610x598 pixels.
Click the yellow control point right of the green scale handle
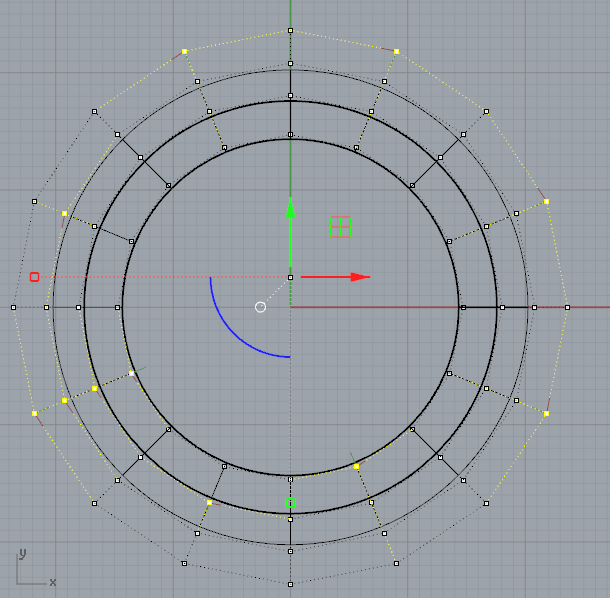(x=356, y=466)
